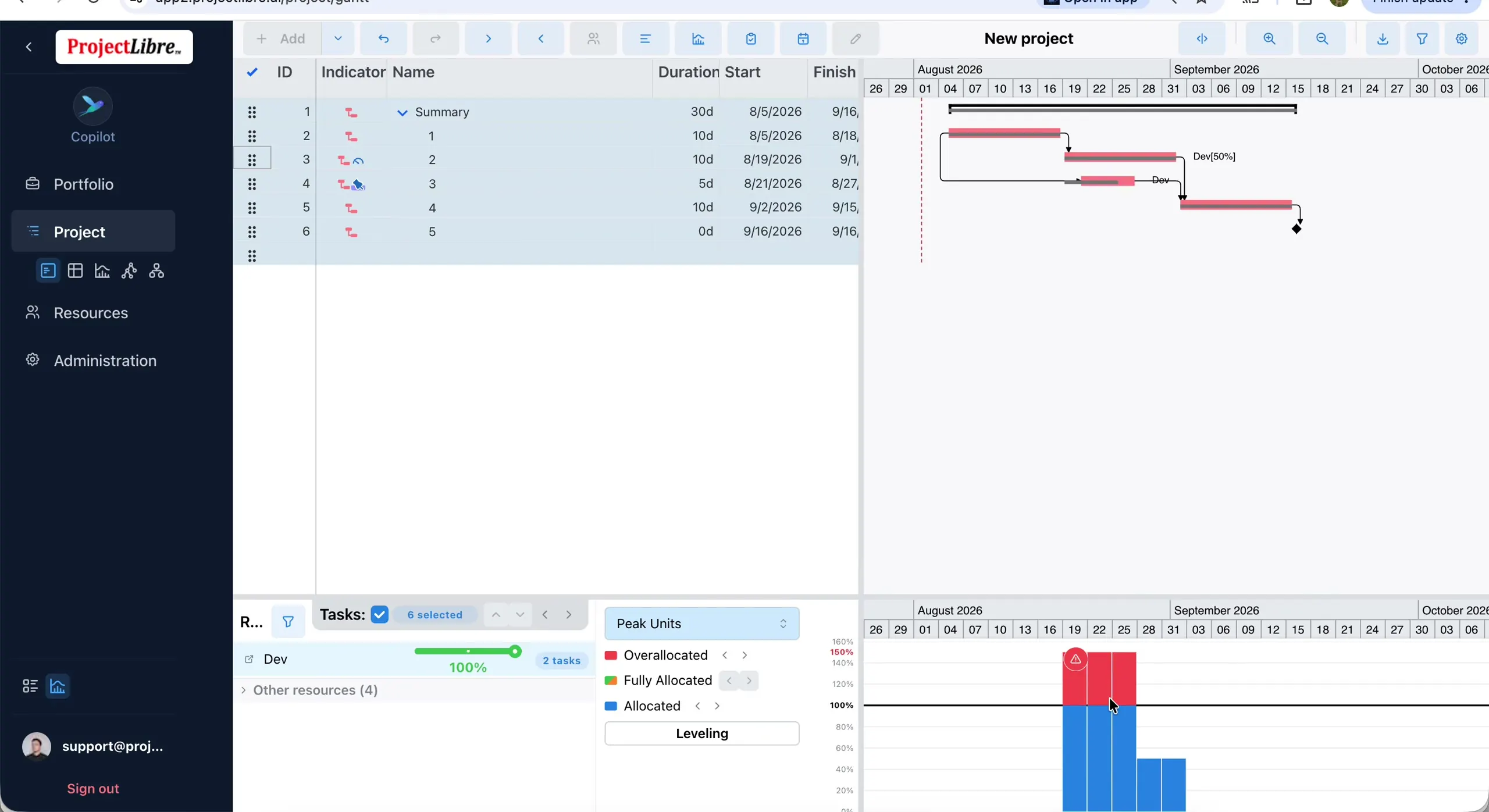The image size is (1489, 812).
Task: Click the clipboard check toolbar icon
Action: 751,39
